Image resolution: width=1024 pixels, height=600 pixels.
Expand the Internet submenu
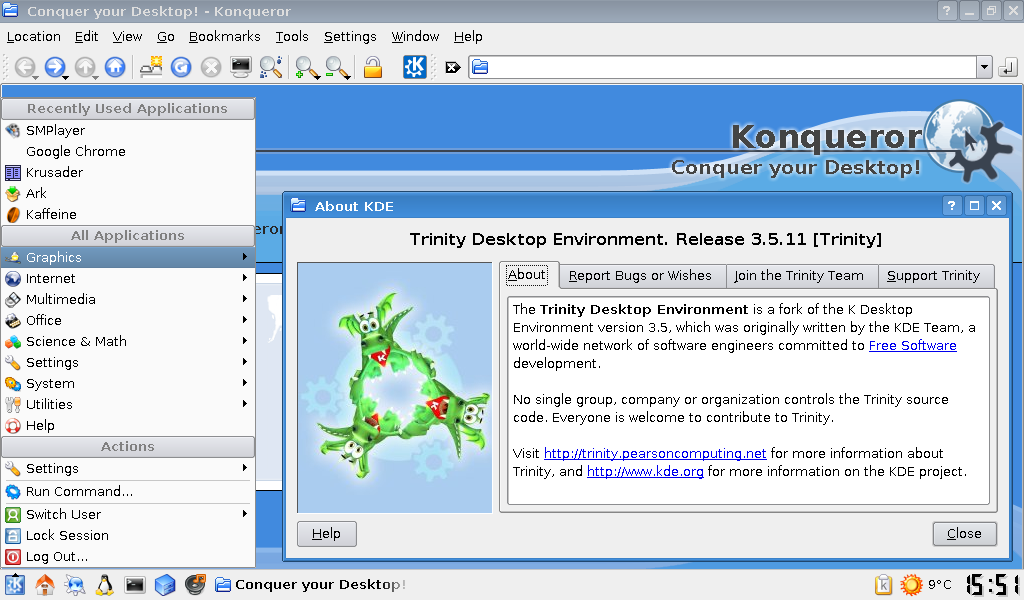click(128, 278)
